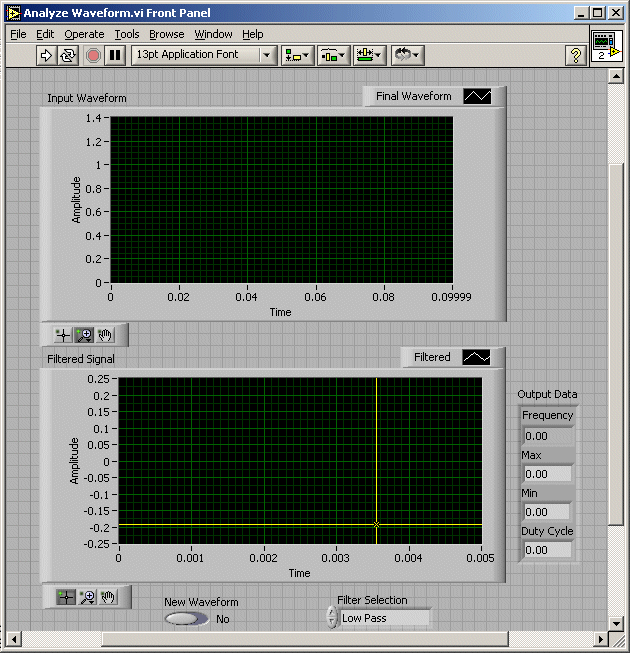Click the Reorder toolbar button
This screenshot has width=630, height=653.
[406, 55]
